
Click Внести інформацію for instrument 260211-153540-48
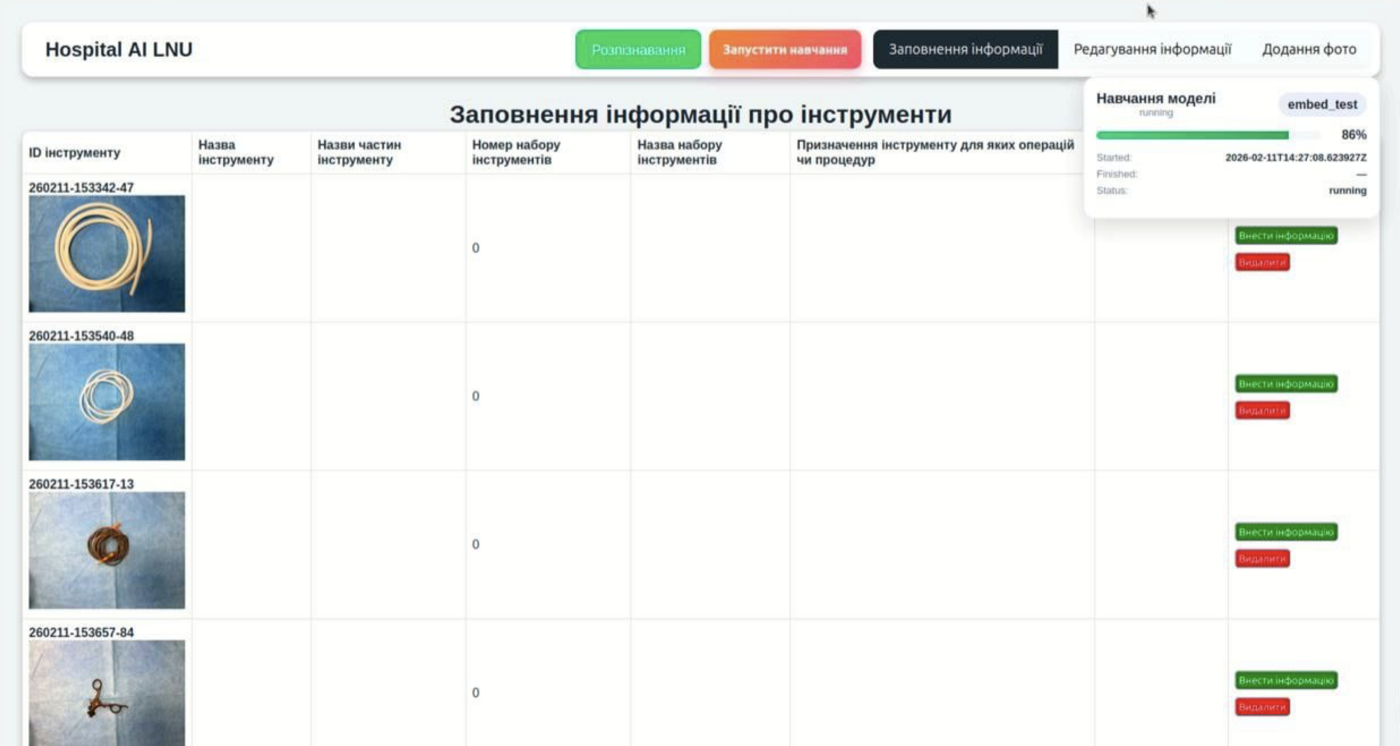(1286, 383)
